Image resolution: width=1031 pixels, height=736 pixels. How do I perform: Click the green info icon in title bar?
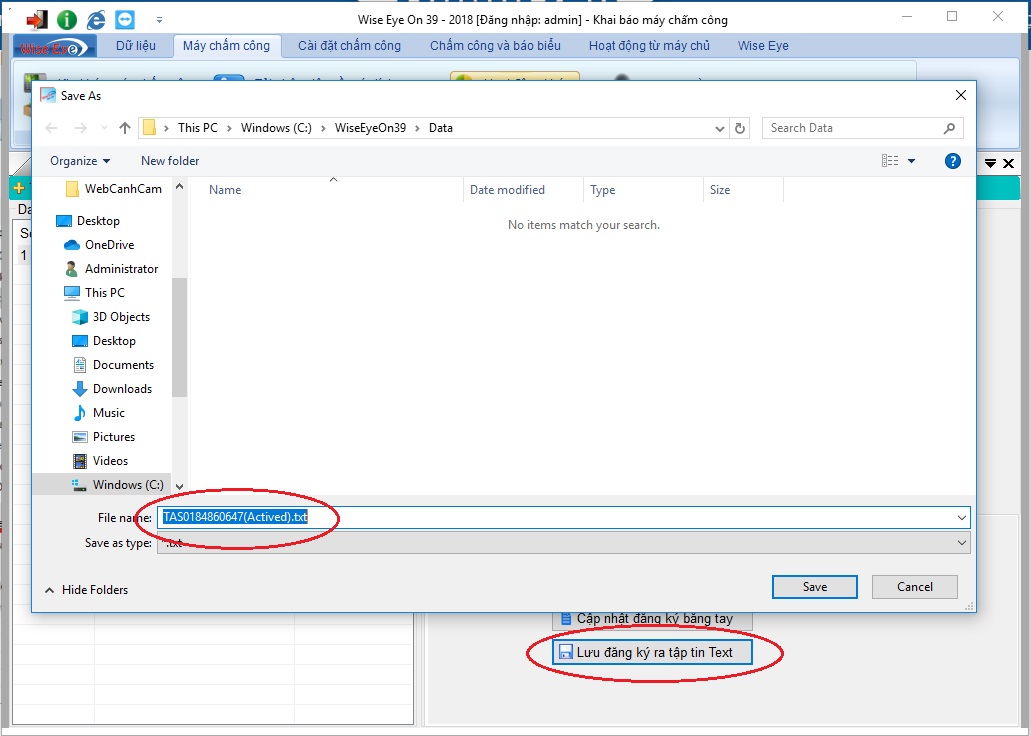click(x=67, y=19)
